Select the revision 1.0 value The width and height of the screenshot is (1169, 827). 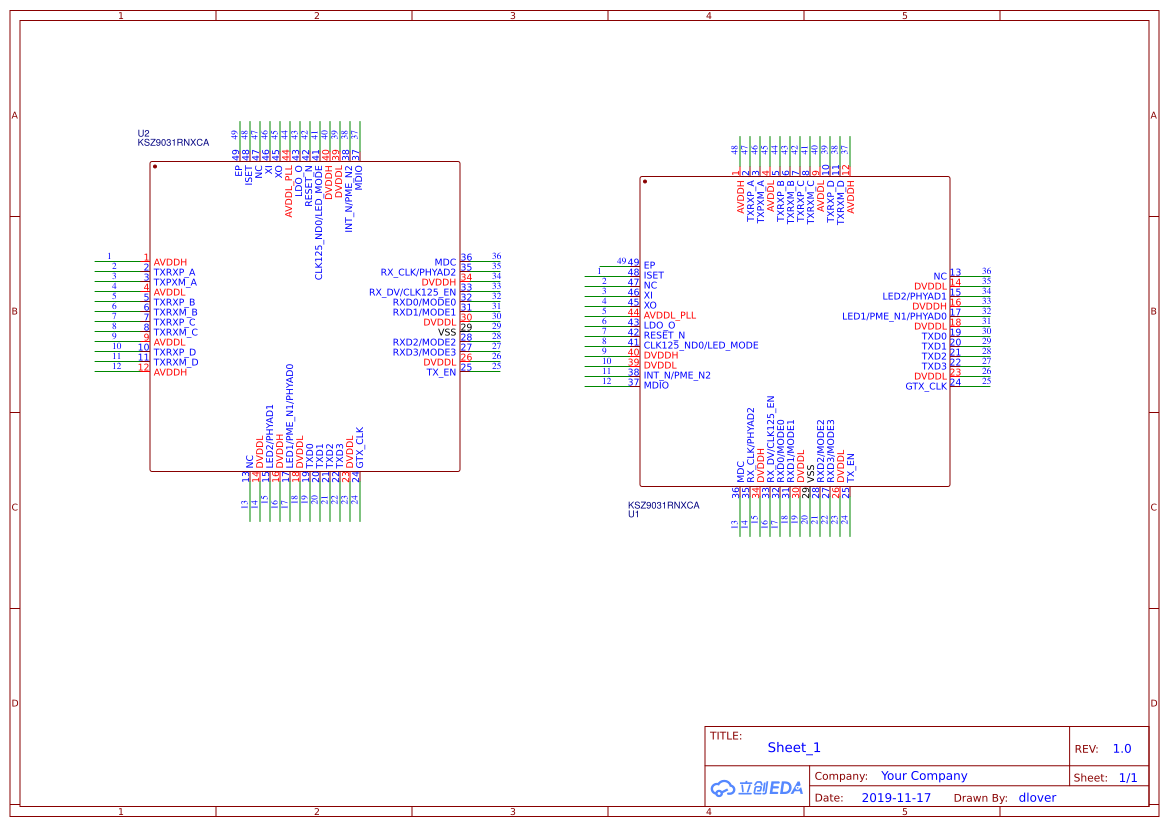pyautogui.click(x=1122, y=749)
